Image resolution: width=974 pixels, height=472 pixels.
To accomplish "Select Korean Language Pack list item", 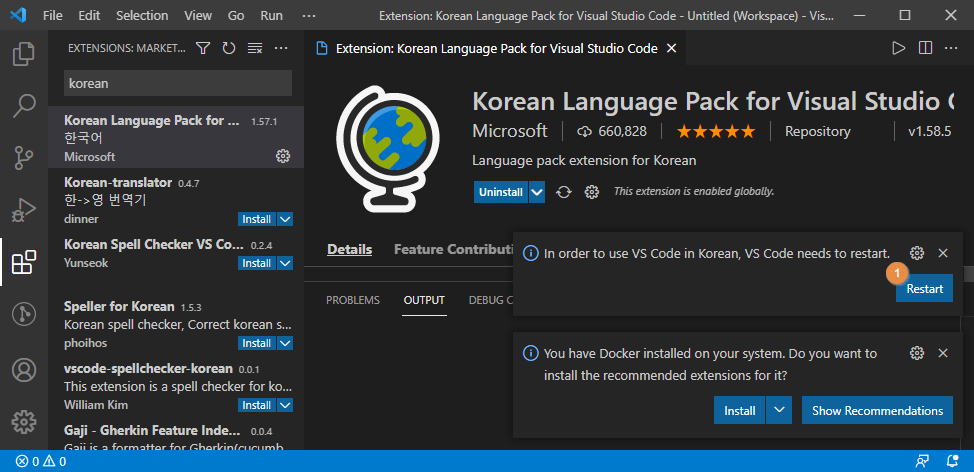I will (176, 137).
